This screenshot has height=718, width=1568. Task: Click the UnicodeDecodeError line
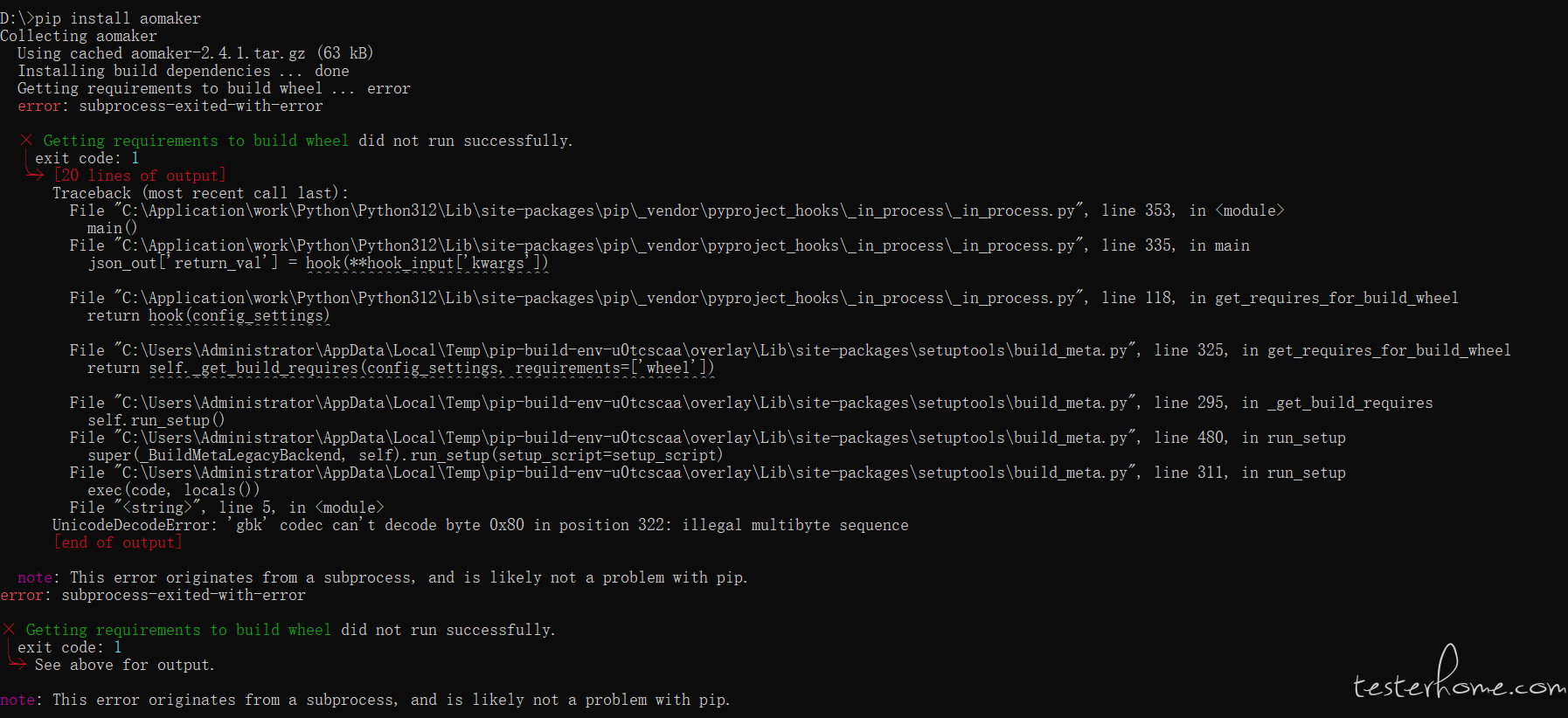tap(481, 525)
